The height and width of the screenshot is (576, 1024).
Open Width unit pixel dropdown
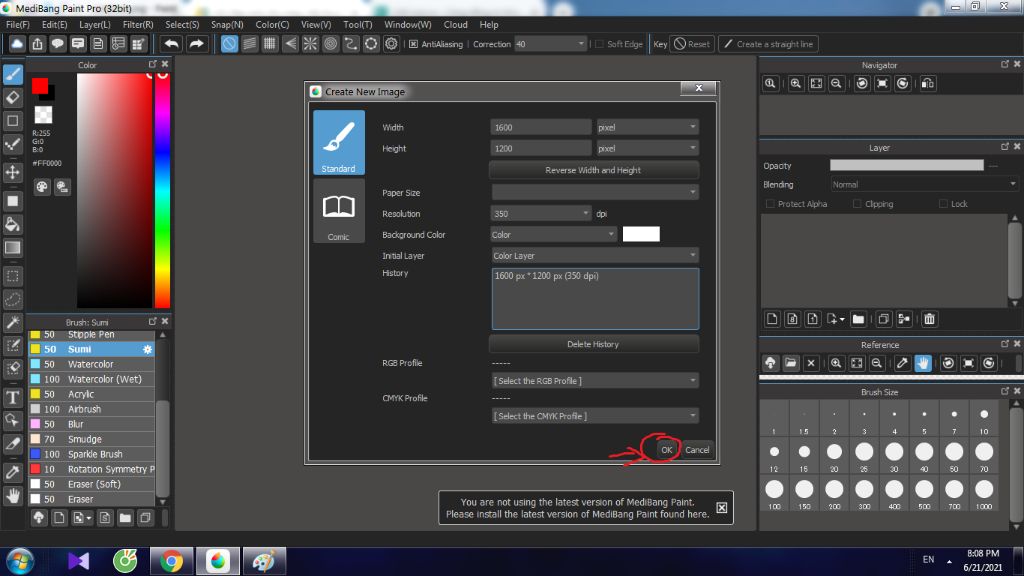point(647,127)
